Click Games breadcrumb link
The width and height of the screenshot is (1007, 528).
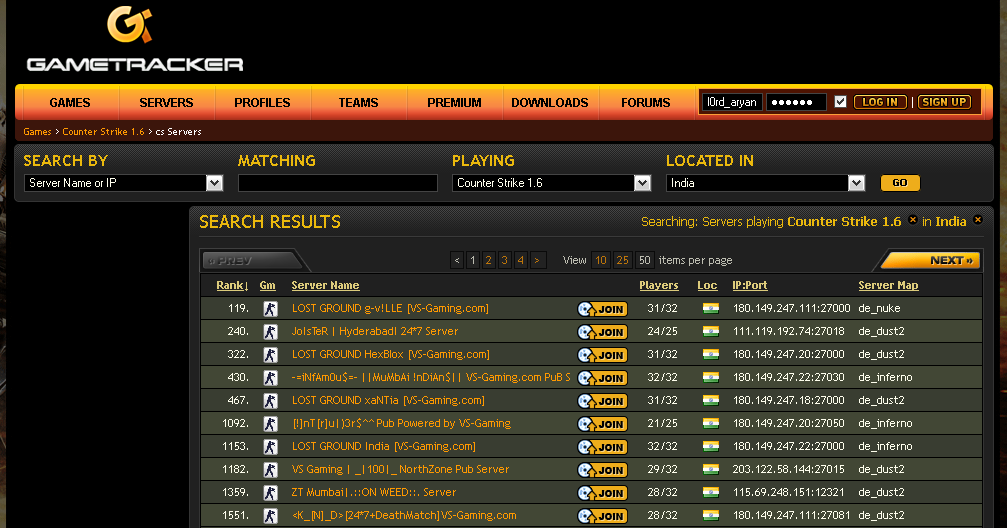click(x=37, y=132)
